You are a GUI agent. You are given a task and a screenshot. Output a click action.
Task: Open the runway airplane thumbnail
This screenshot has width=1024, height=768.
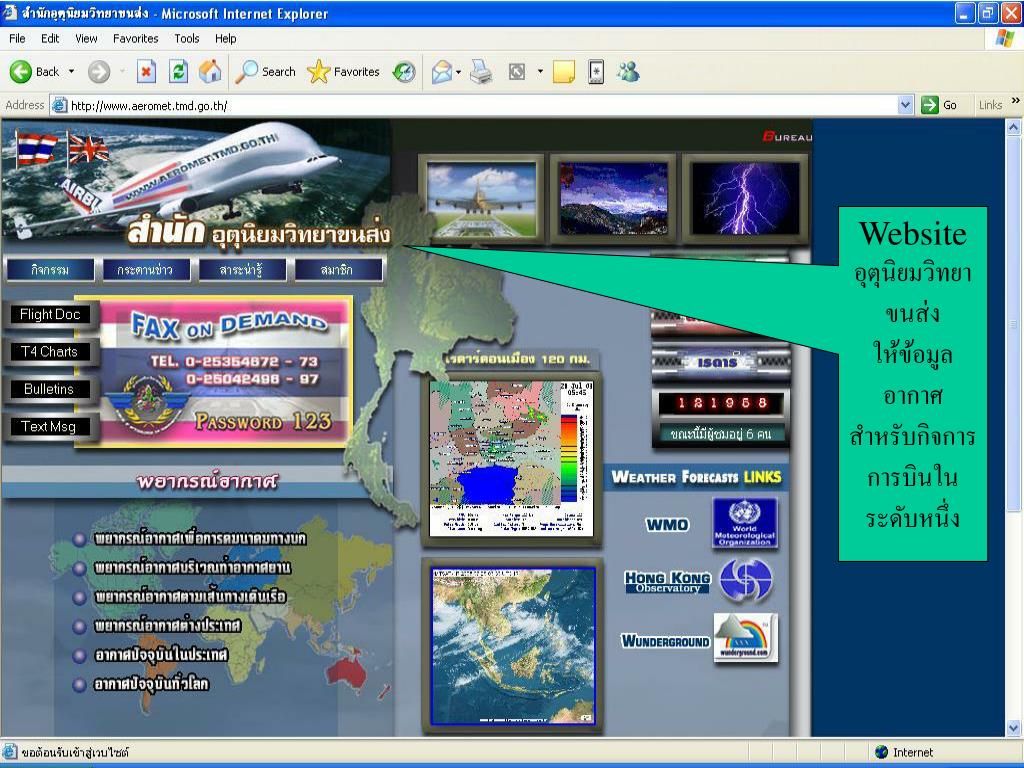pyautogui.click(x=481, y=199)
